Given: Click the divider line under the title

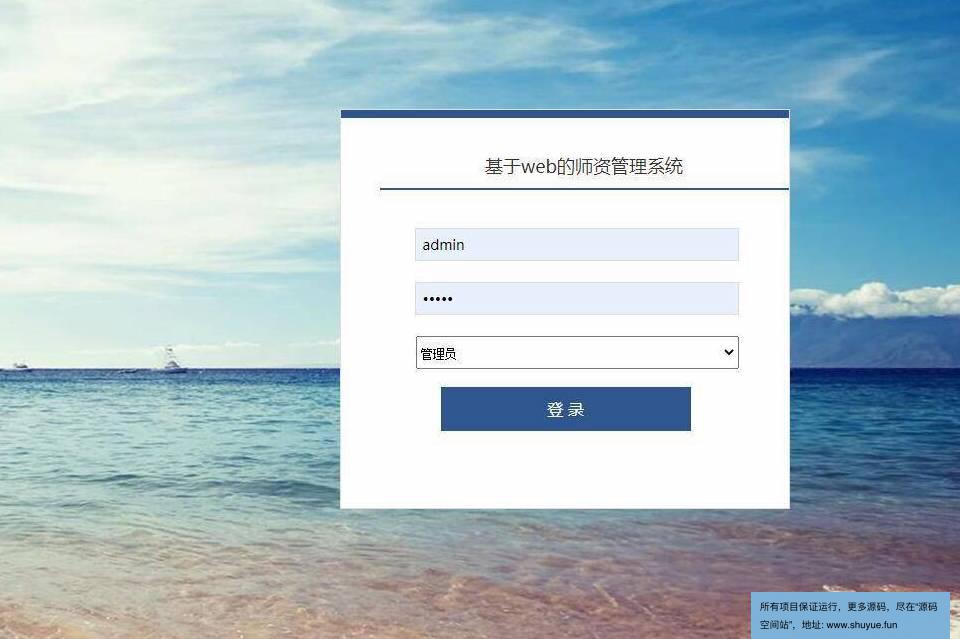Looking at the screenshot, I should [584, 189].
